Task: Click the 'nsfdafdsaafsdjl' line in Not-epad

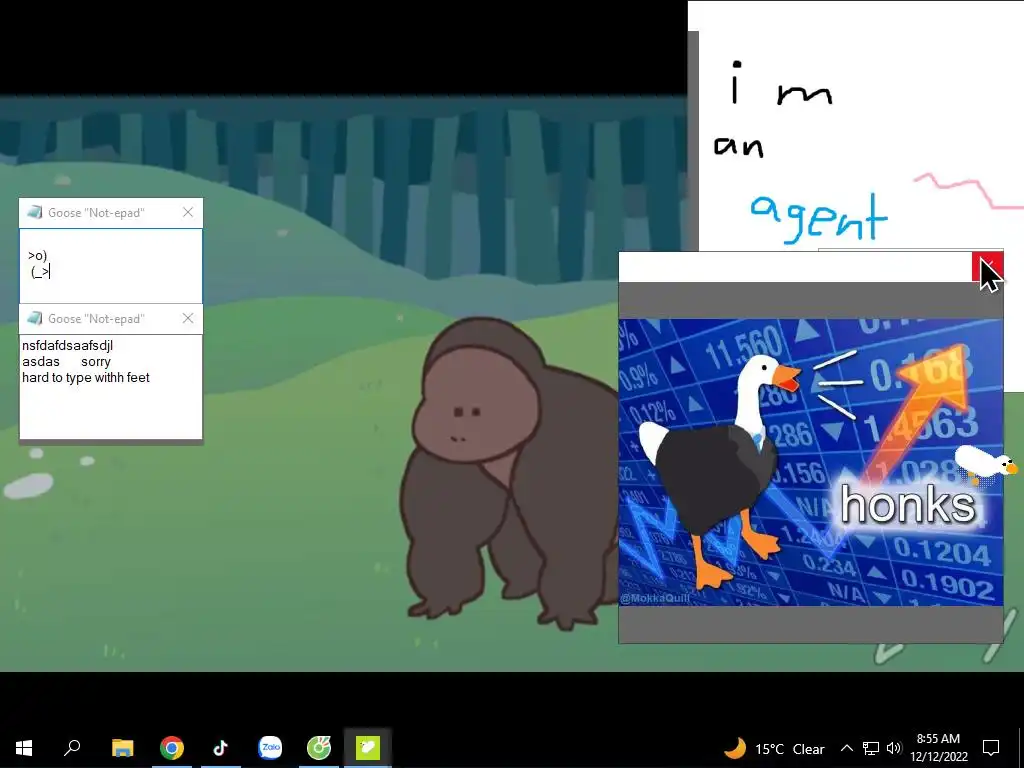Action: click(x=67, y=345)
